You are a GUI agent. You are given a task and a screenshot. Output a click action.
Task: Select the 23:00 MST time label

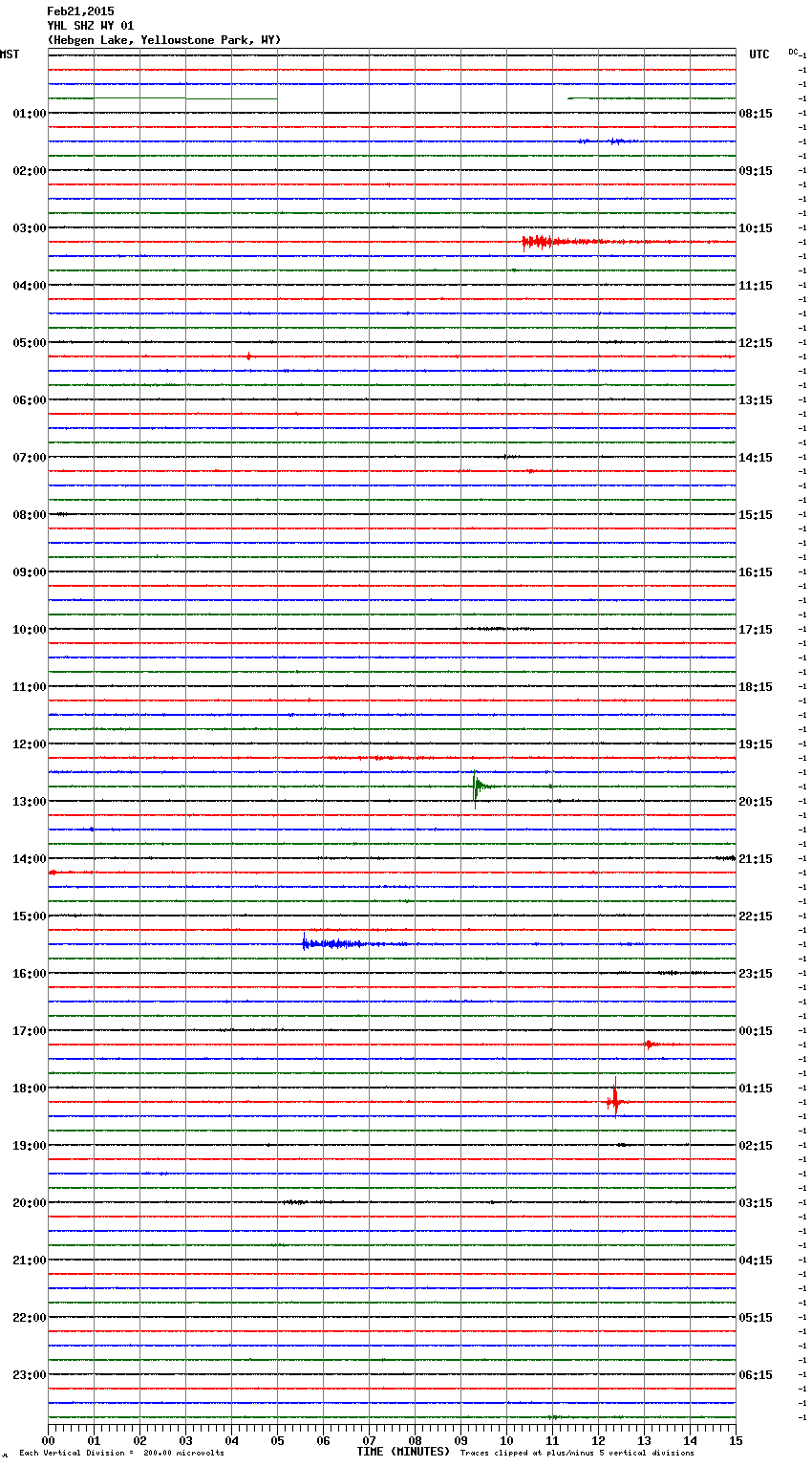click(29, 1375)
